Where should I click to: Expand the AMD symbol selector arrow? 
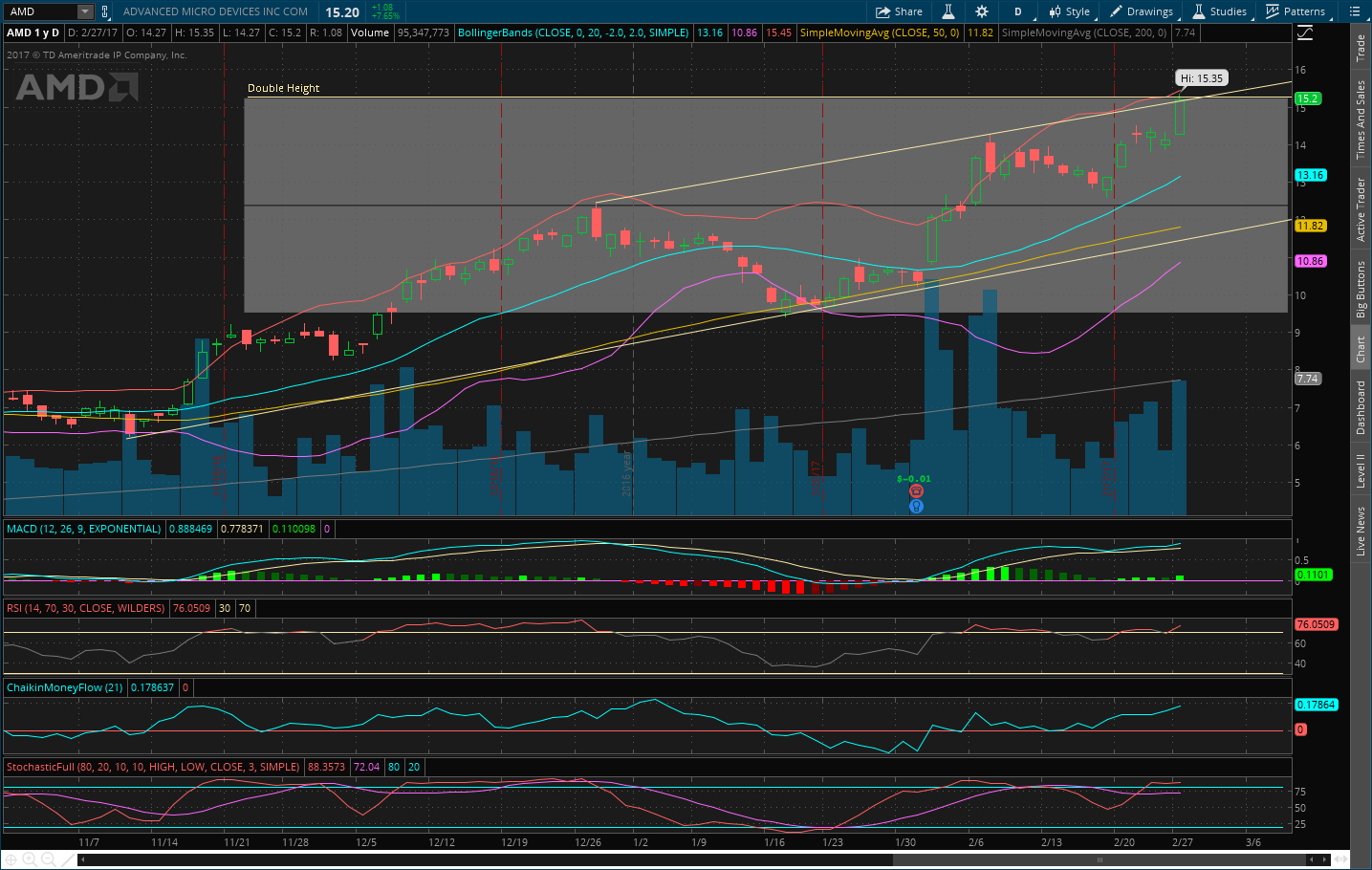(x=84, y=11)
